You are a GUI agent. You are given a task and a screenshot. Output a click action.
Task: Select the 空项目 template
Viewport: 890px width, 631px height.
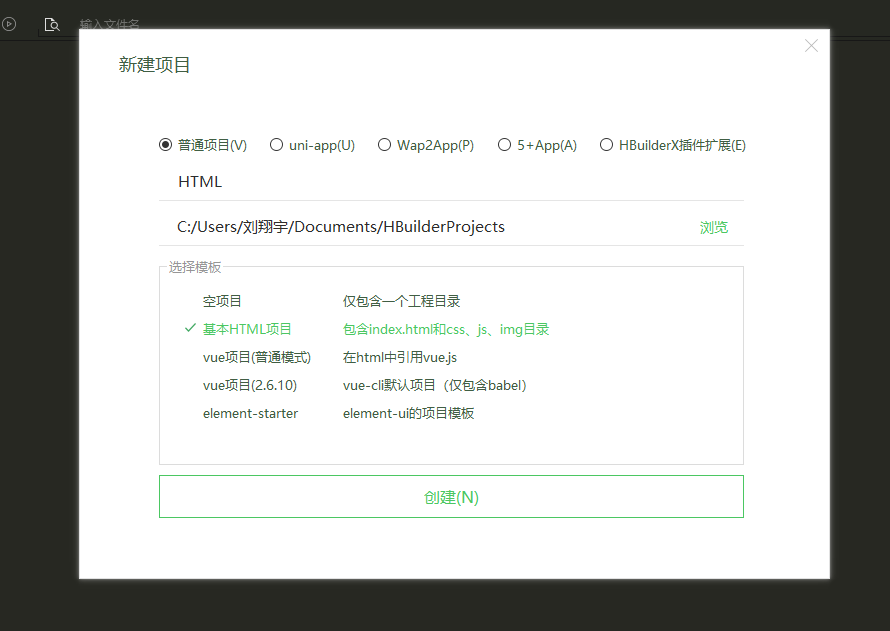click(x=222, y=301)
